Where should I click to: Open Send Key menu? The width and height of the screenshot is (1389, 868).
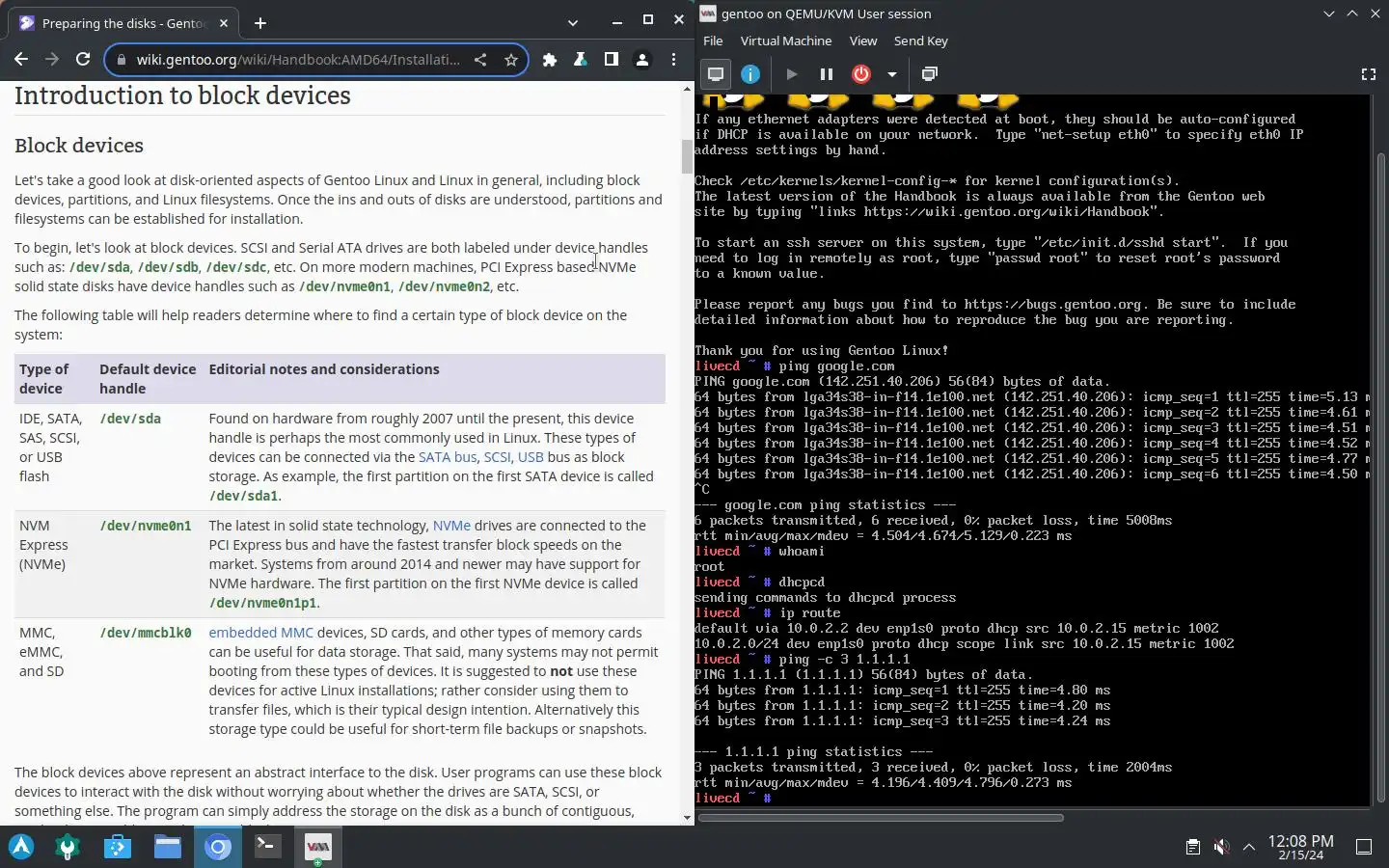click(921, 41)
